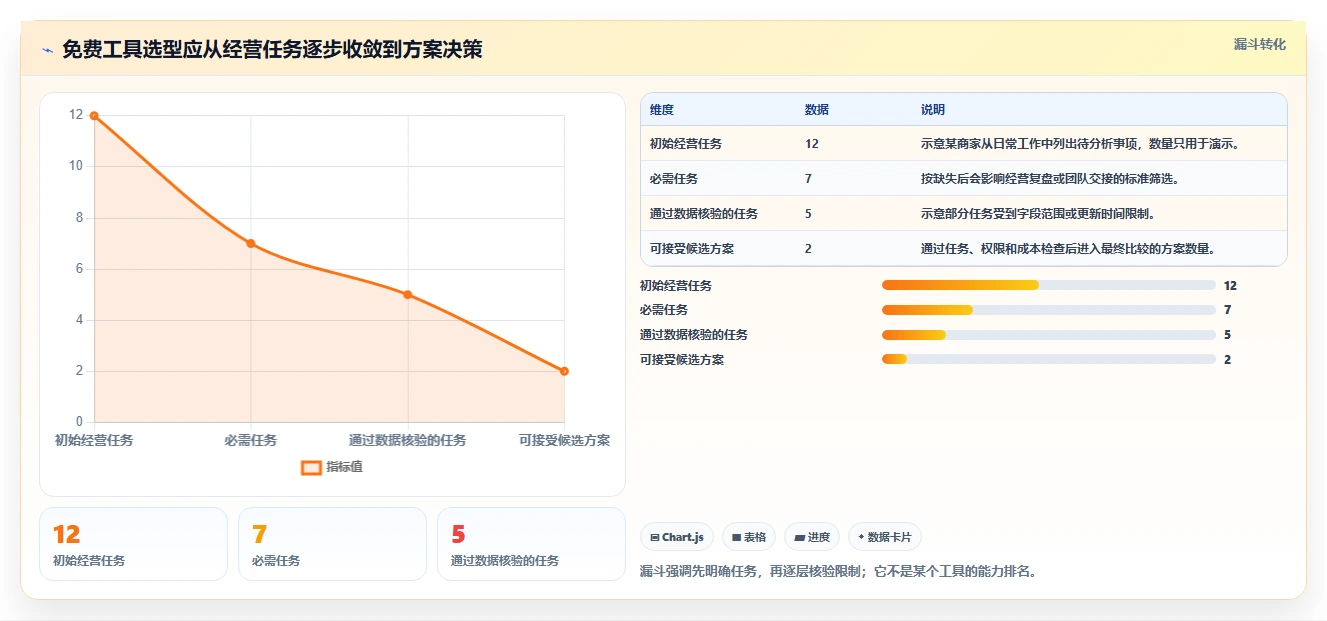Click the 通过数据核验的任务 cell in the table

coord(704,214)
